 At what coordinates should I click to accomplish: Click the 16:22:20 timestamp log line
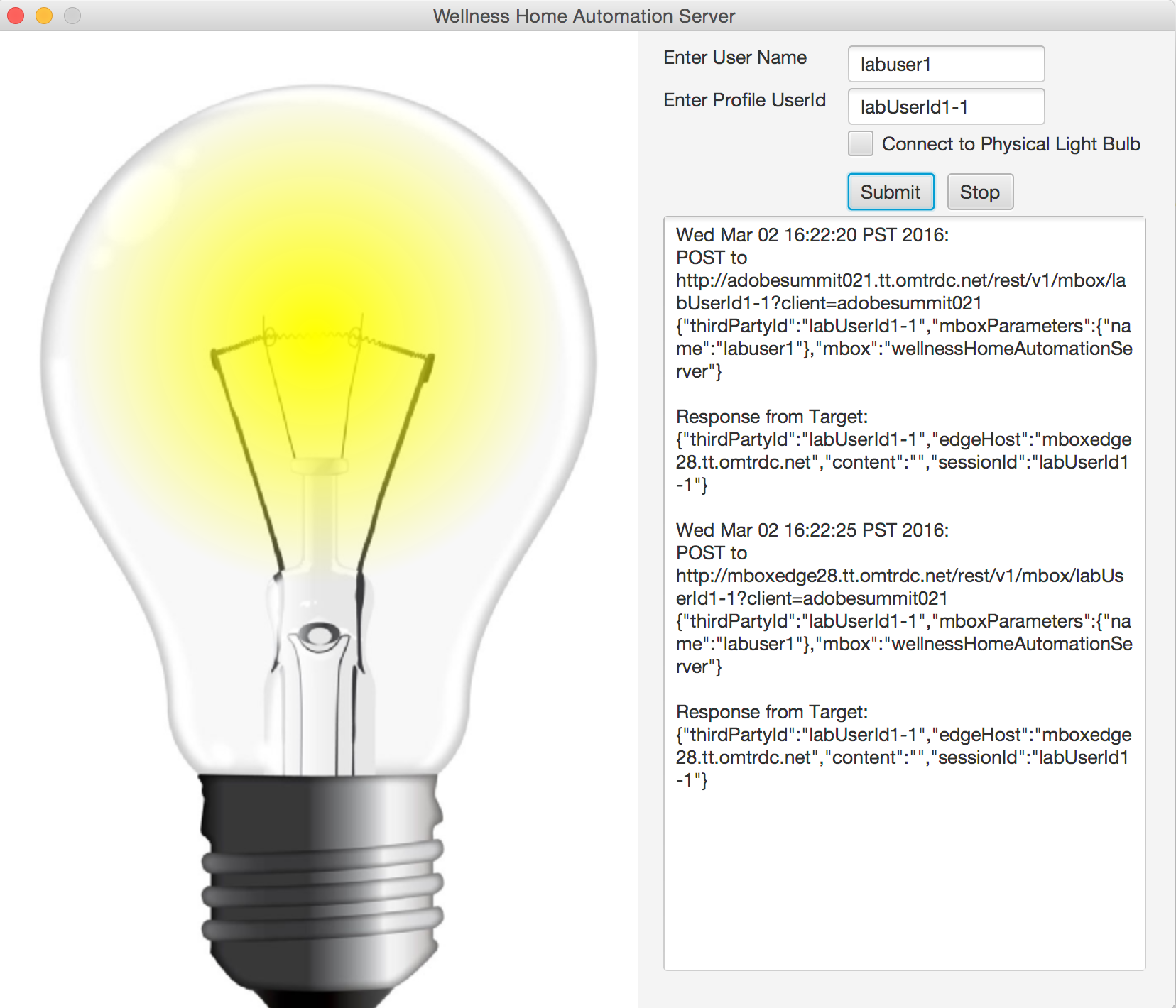pos(812,235)
